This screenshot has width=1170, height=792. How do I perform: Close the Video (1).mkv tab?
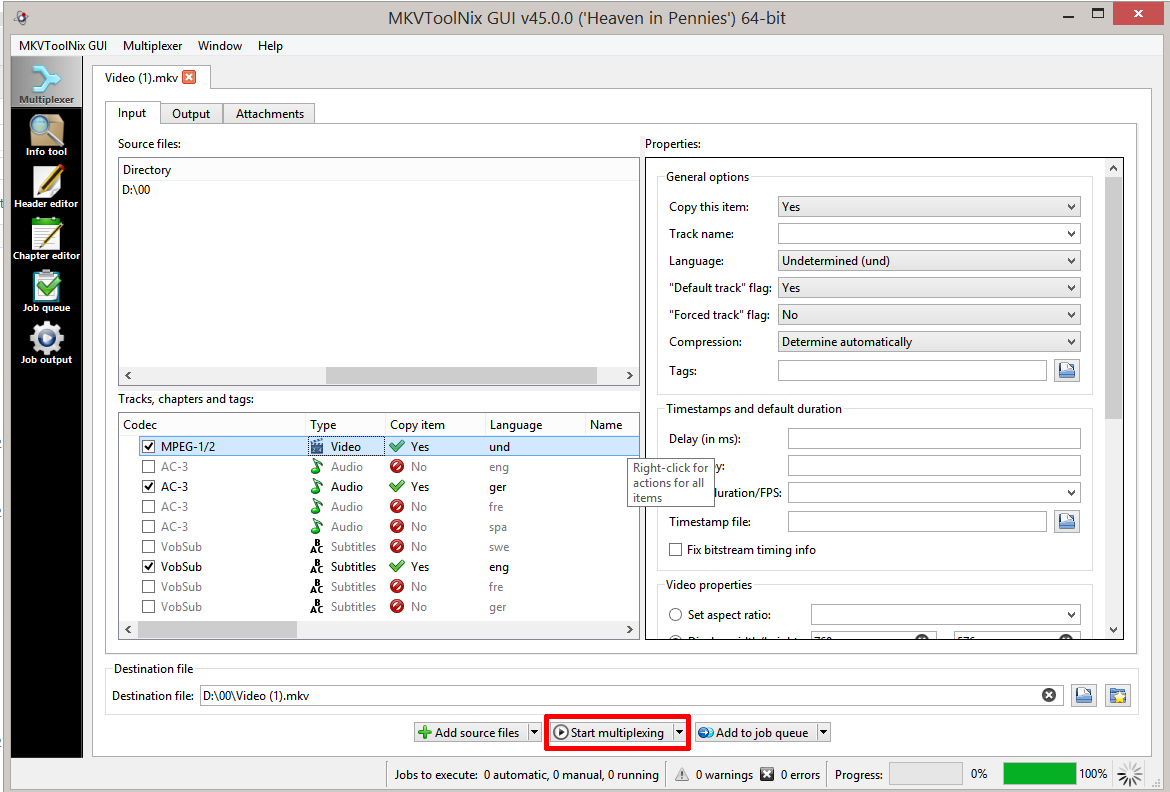click(x=190, y=77)
